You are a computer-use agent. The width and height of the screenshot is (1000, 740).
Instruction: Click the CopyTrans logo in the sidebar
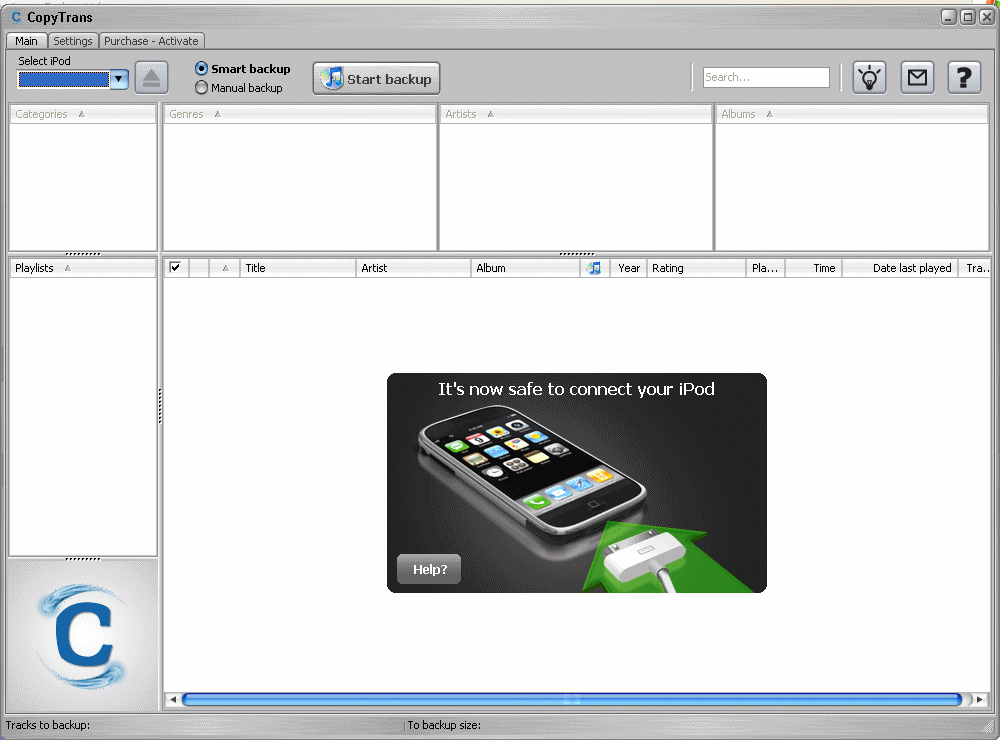pyautogui.click(x=83, y=635)
